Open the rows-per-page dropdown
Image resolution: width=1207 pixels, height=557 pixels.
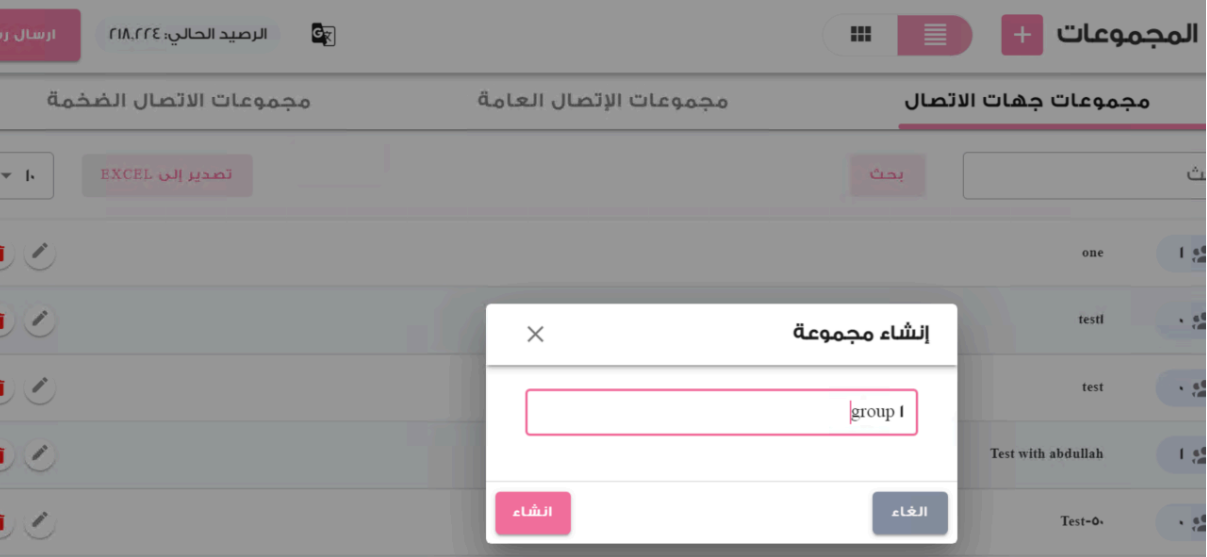click(x=20, y=175)
